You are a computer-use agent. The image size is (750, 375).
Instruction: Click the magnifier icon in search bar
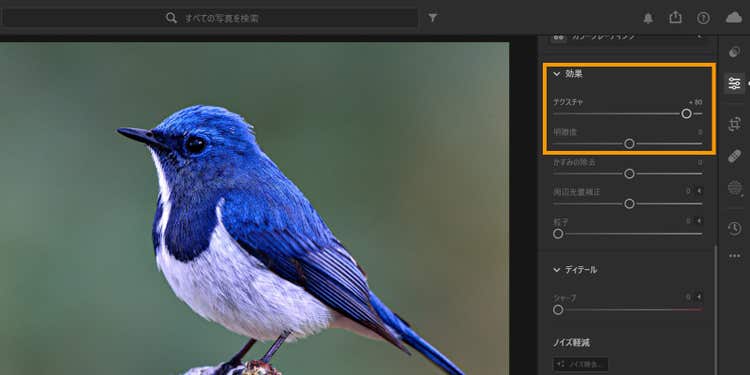[x=171, y=18]
